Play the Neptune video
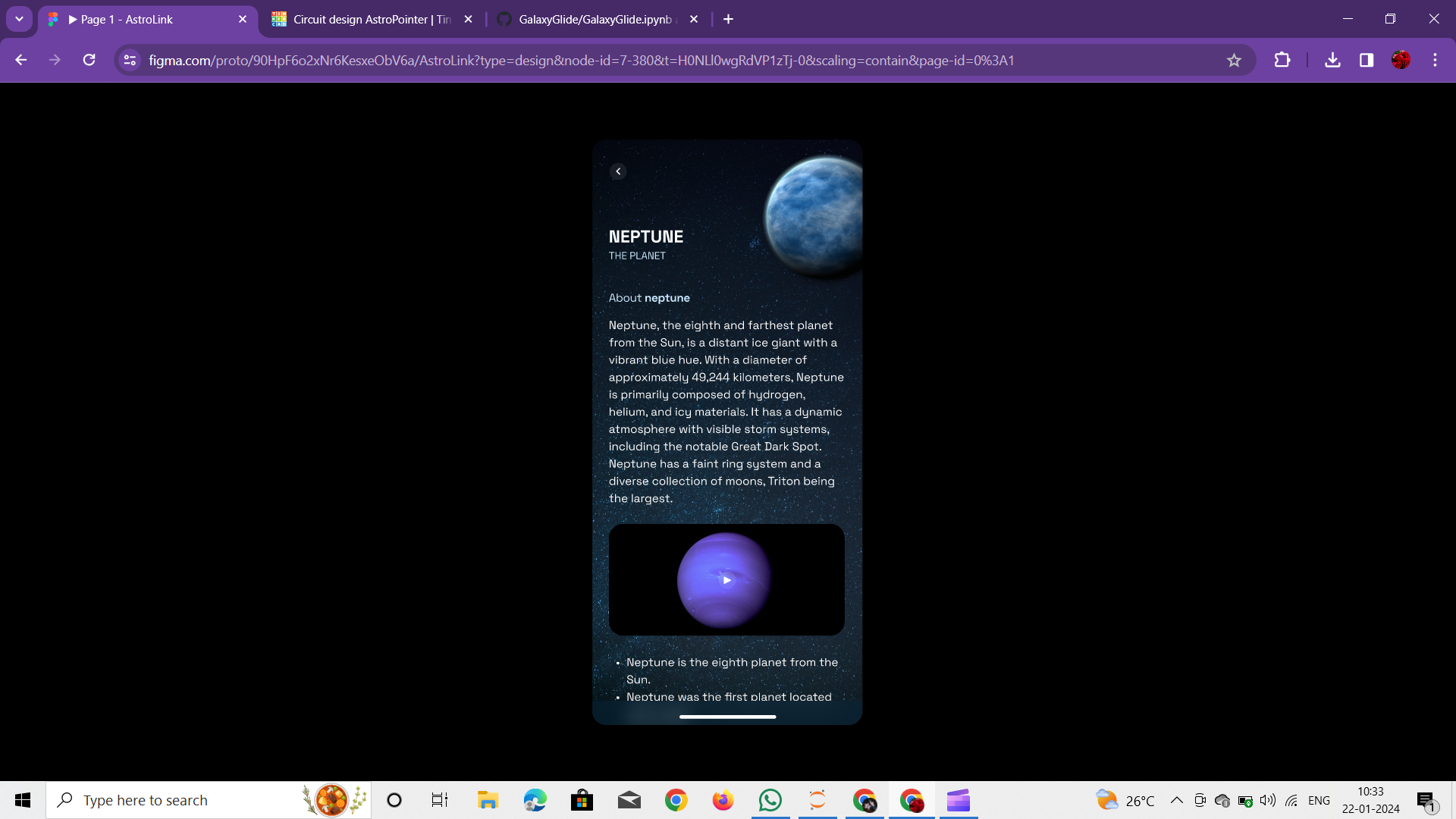 pyautogui.click(x=726, y=580)
